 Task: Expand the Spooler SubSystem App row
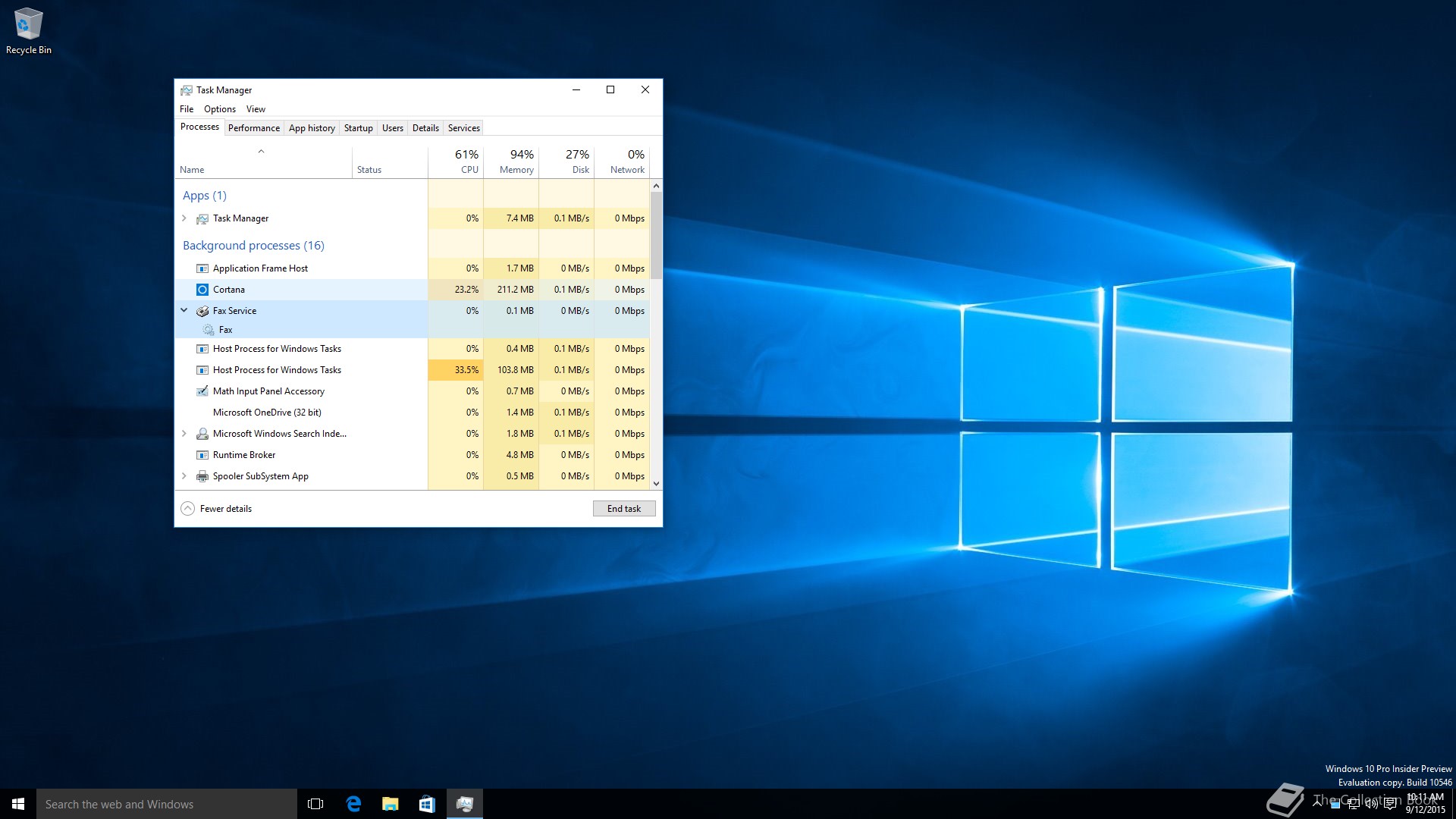point(184,476)
